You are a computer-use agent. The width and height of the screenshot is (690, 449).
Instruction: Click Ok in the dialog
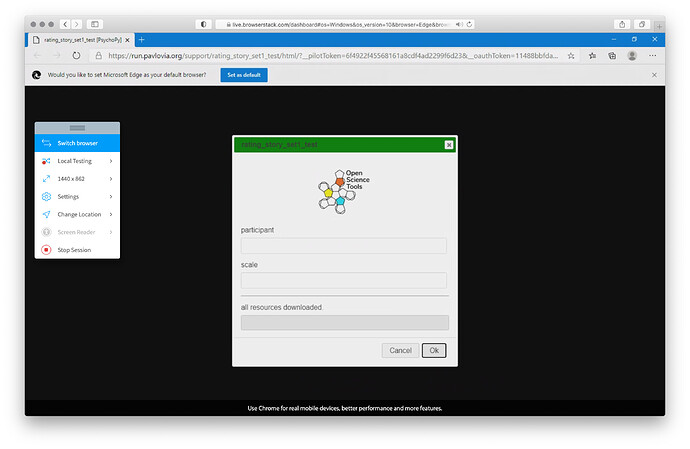tap(434, 350)
